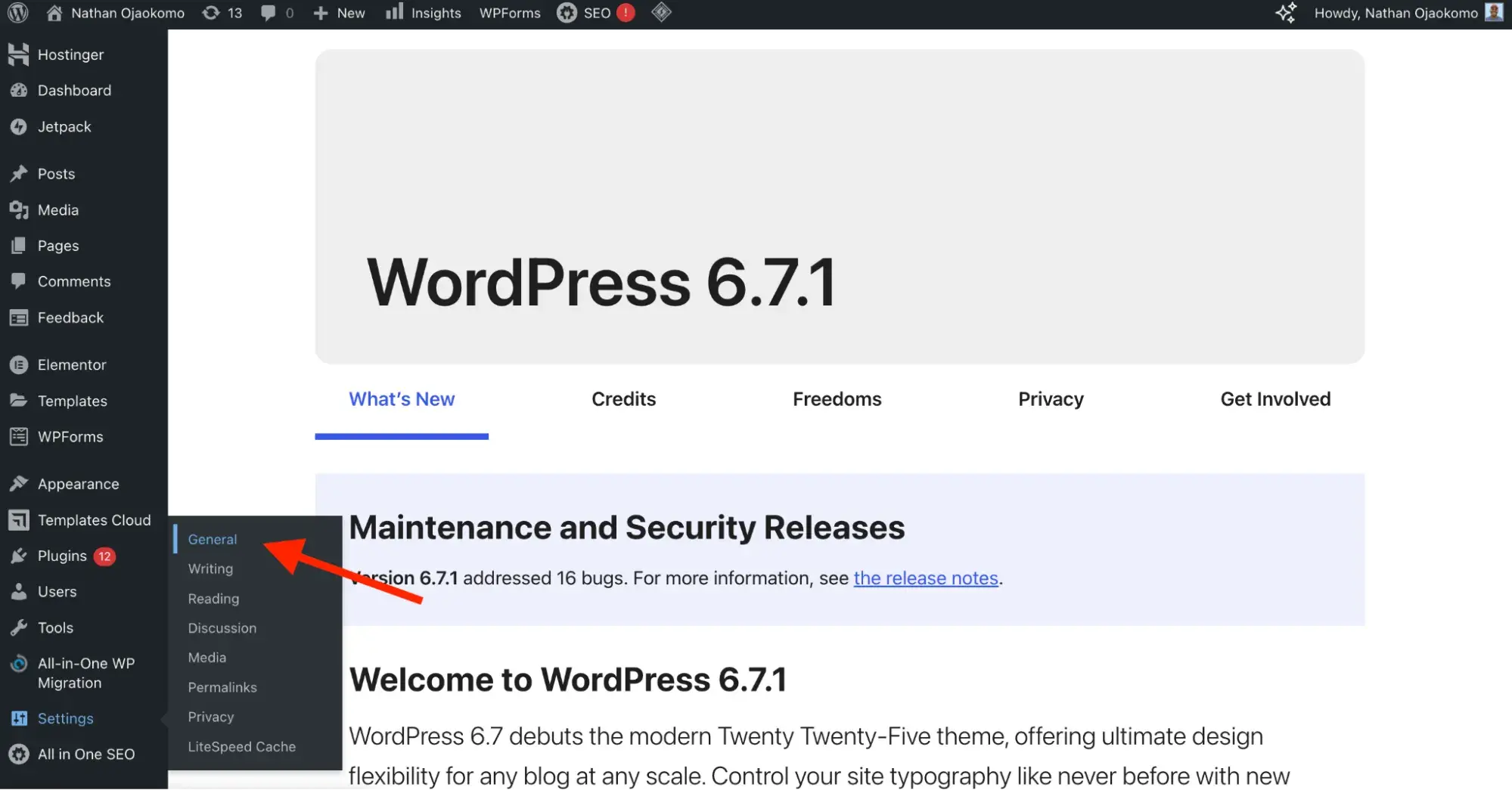The width and height of the screenshot is (1512, 790).
Task: Click the sparkle AI icon near Howdy
Action: (x=1286, y=13)
